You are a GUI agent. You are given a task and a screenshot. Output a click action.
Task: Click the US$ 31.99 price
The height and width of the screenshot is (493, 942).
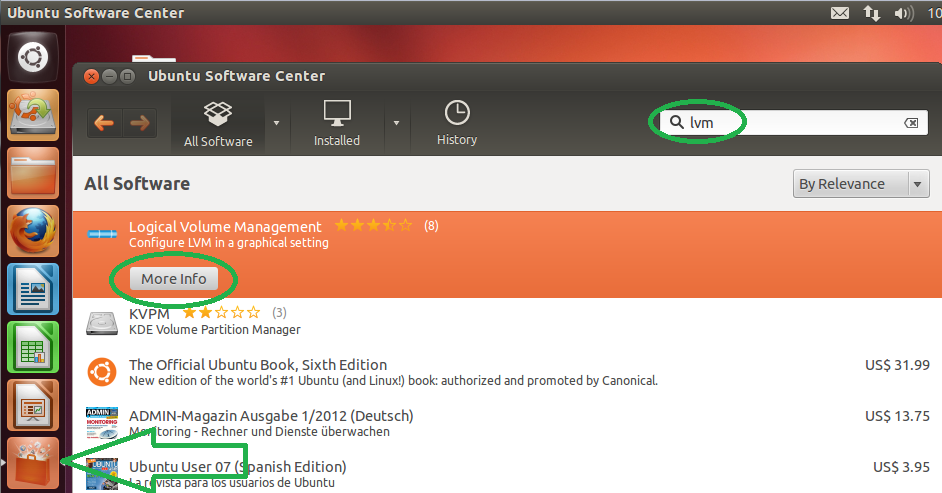pos(897,365)
